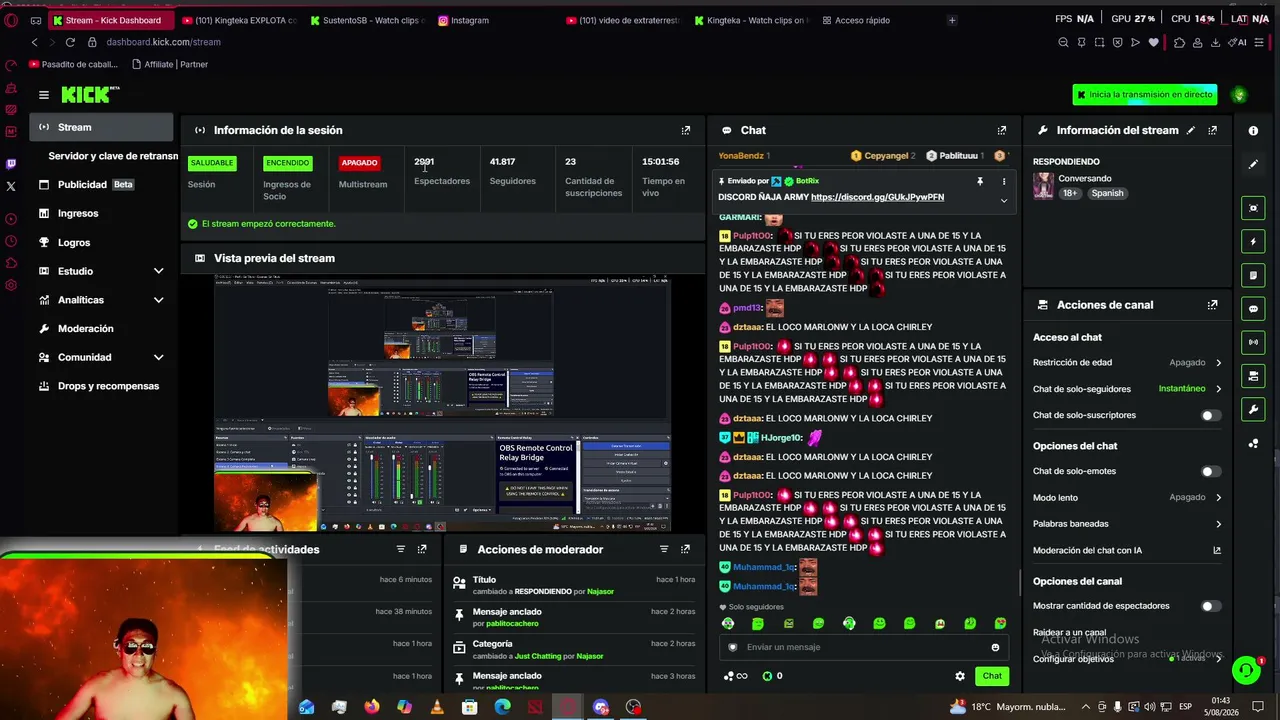The height and width of the screenshot is (720, 1280).
Task: Click Inicia la transmisión en directo button
Action: point(1145,95)
